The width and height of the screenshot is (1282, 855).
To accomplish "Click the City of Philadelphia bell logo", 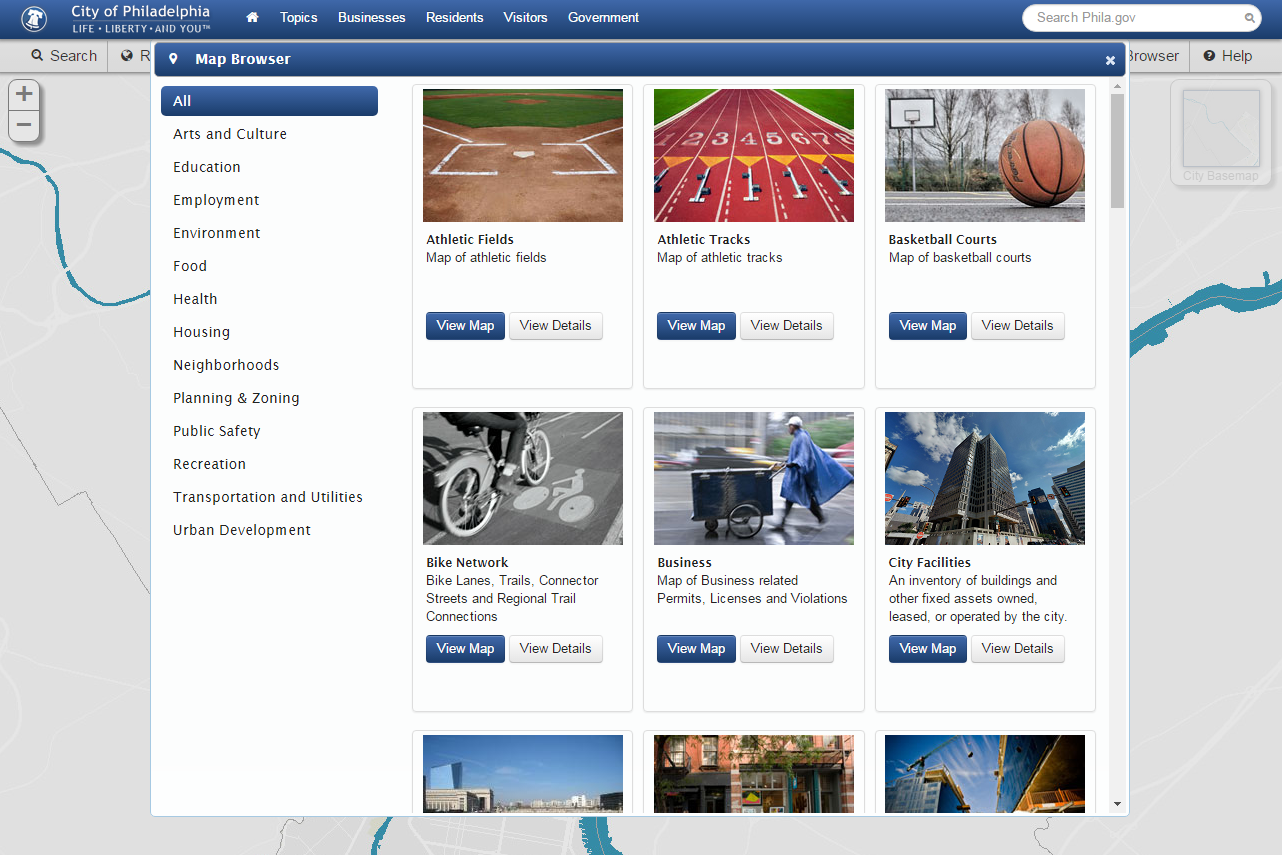I will [34, 18].
